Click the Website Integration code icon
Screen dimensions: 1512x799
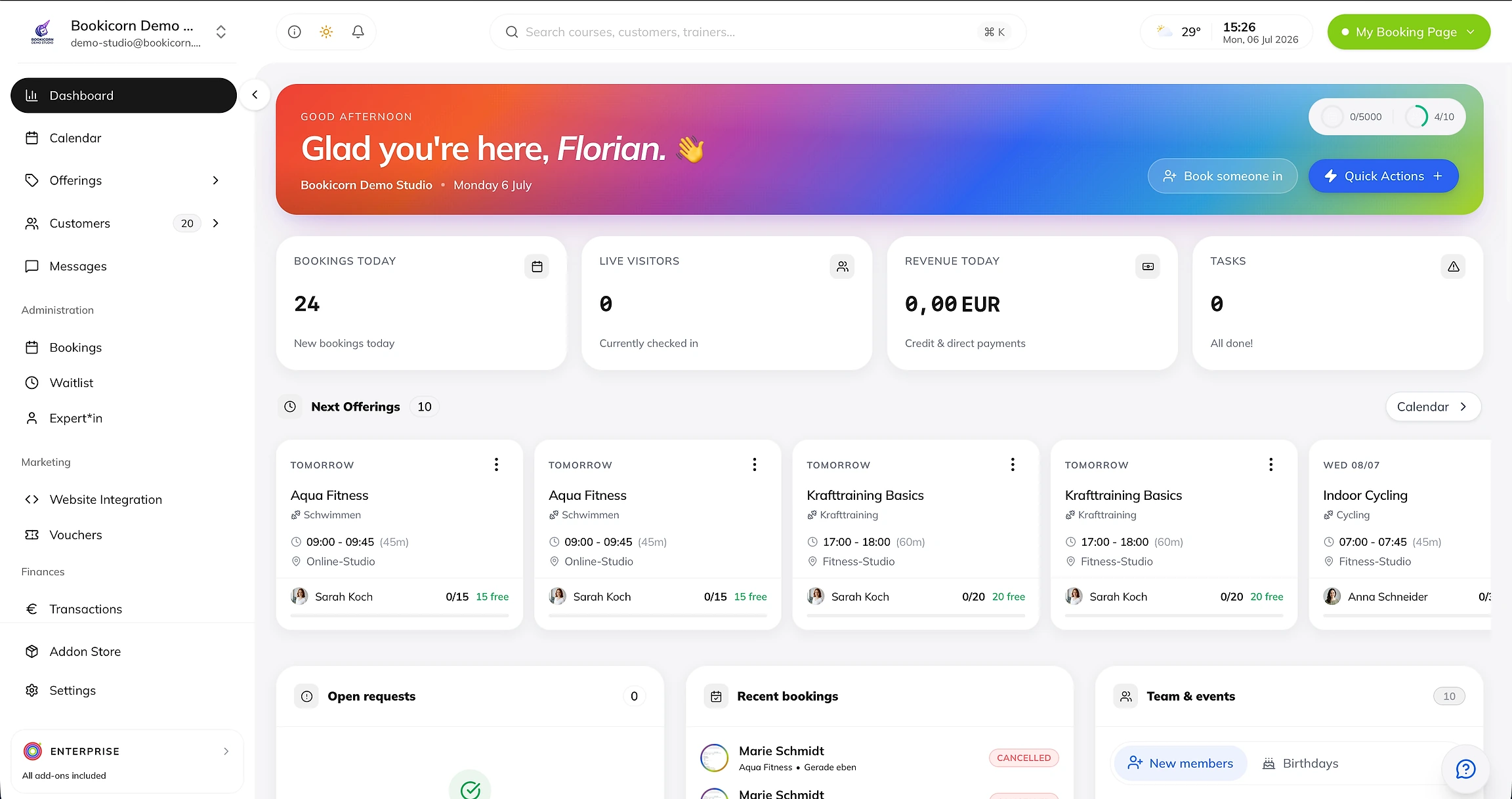click(x=31, y=499)
